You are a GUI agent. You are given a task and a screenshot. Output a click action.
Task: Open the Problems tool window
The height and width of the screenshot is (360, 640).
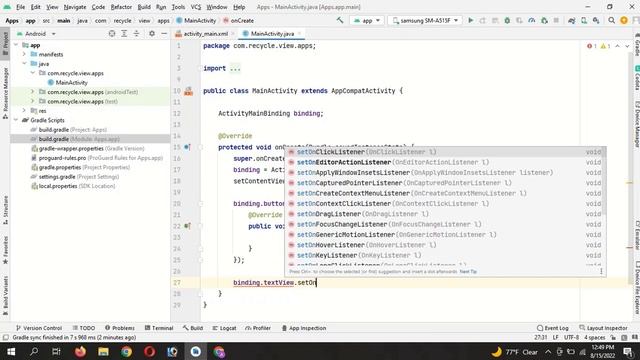tap(120, 328)
